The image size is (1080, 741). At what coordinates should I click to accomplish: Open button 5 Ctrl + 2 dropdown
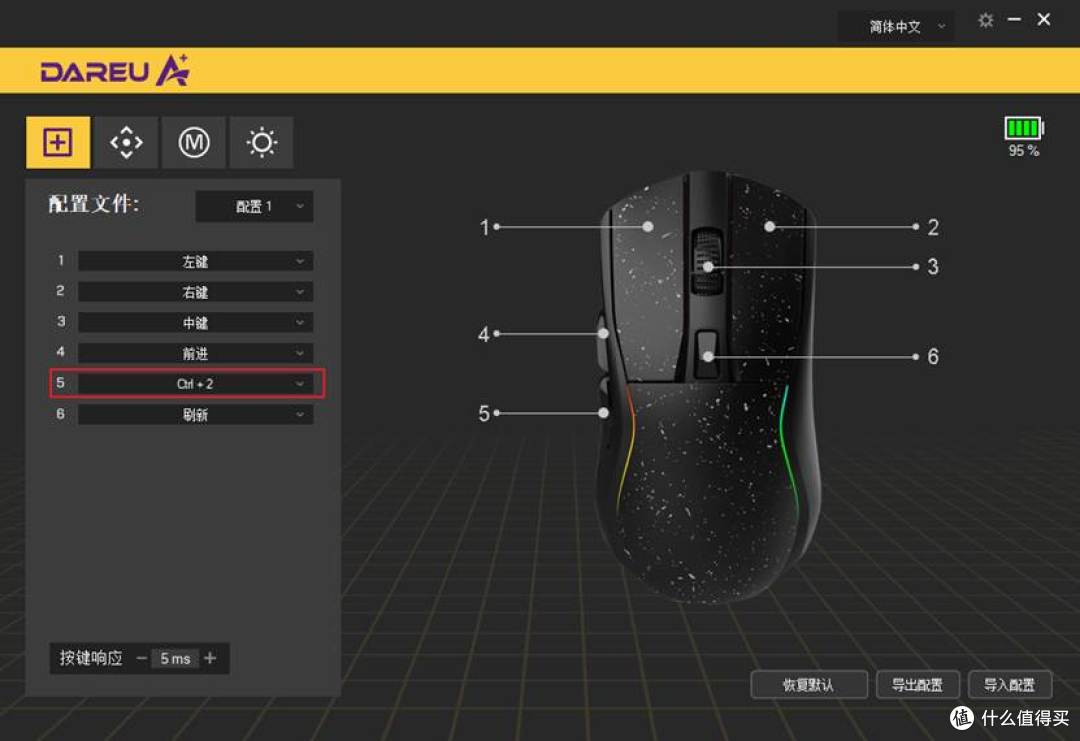tap(196, 384)
